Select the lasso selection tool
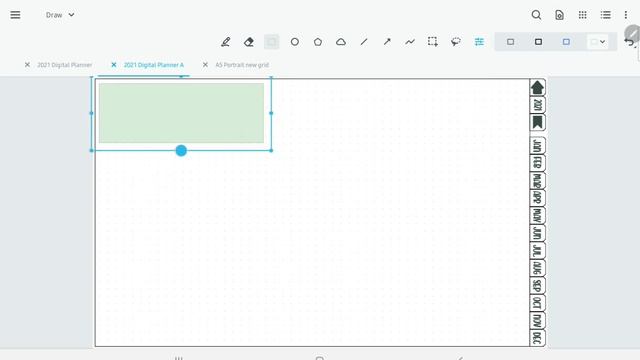 click(x=456, y=42)
